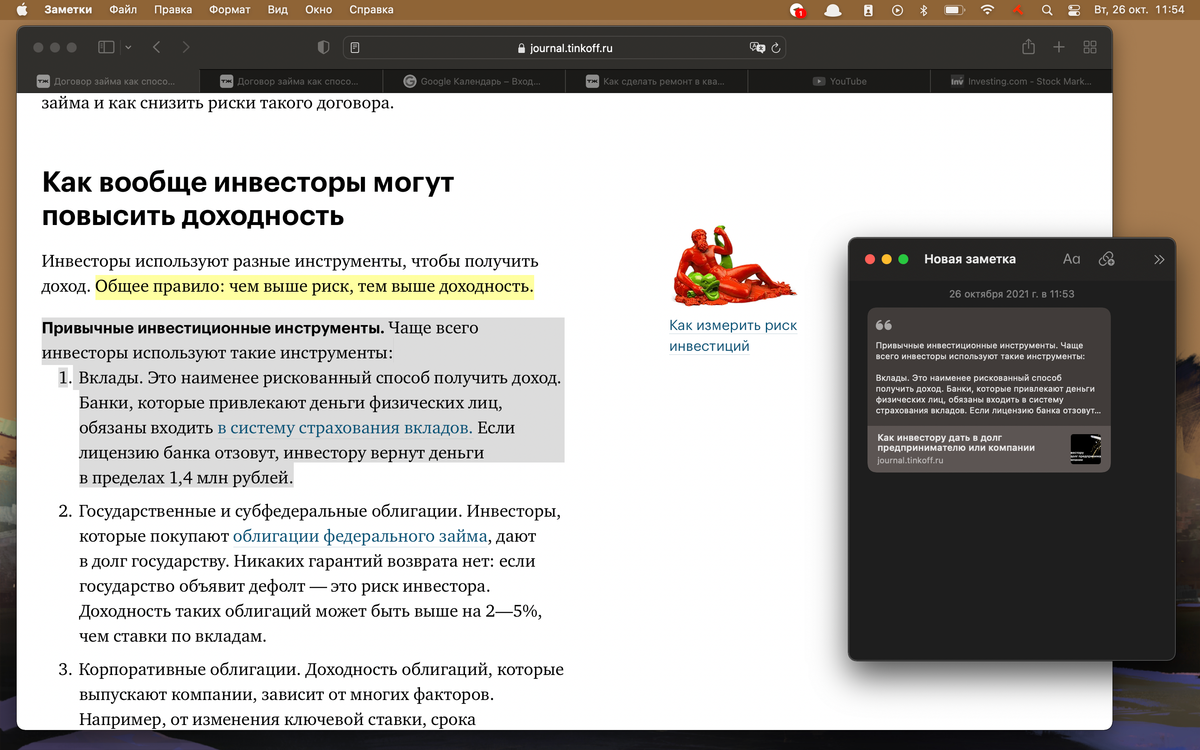1200x750 pixels.
Task: Click the red hammer-like menu bar icon
Action: [1018, 10]
